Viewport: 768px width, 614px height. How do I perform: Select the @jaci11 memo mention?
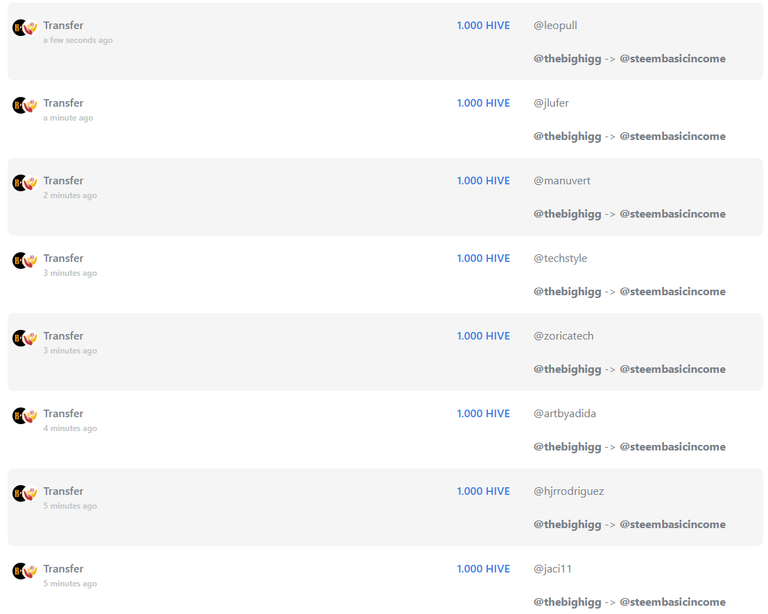point(552,569)
